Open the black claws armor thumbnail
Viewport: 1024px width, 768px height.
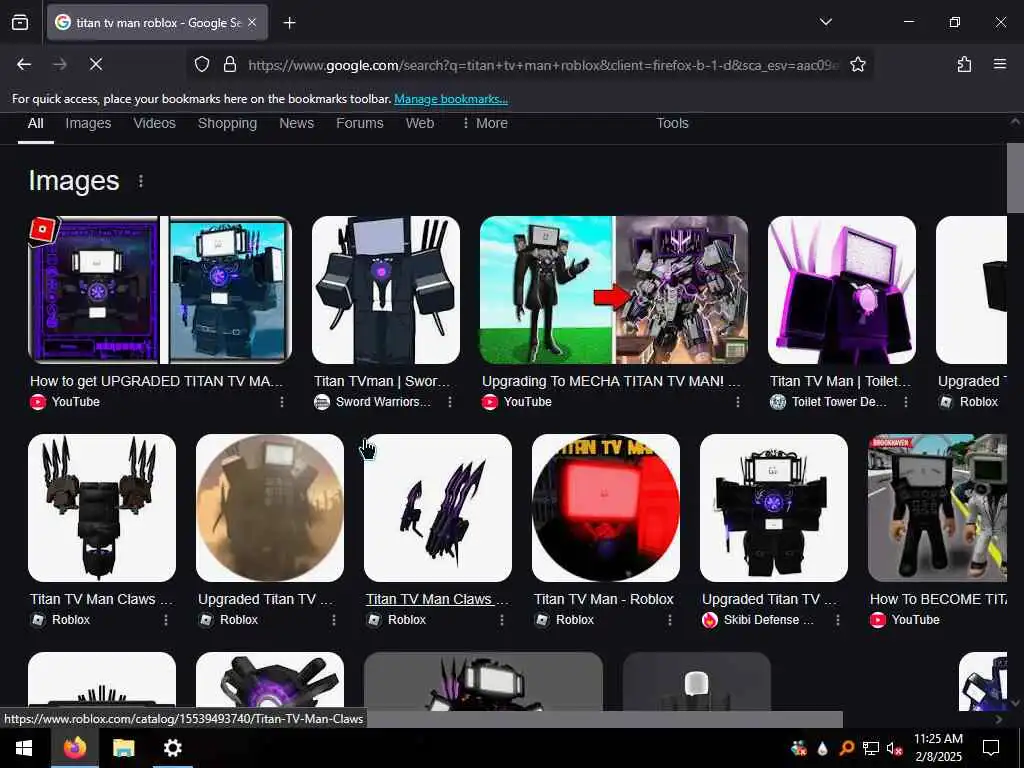[x=102, y=508]
